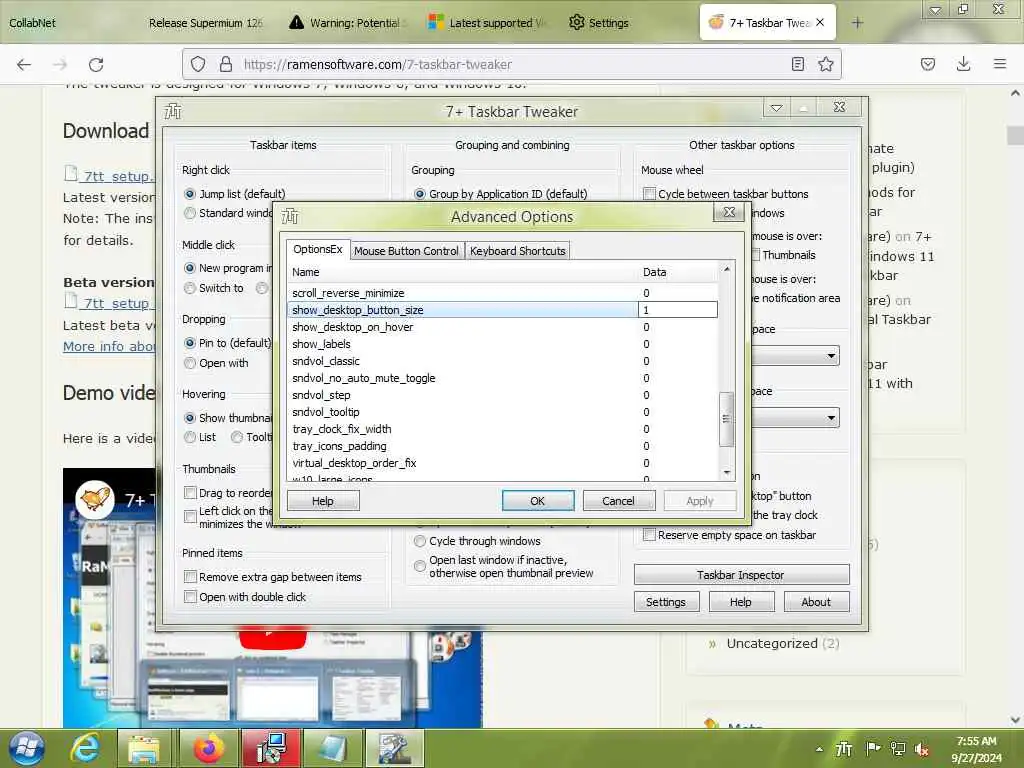
Task: Click 7+ Taskbar Tweaker tray icon
Action: point(844,749)
